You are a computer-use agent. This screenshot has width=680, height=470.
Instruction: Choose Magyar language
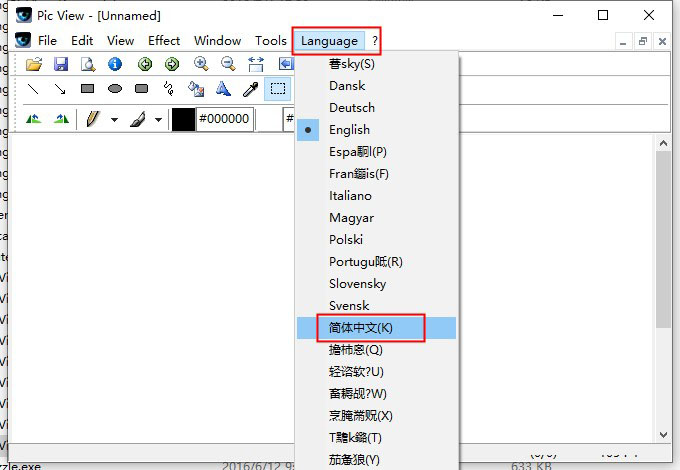click(376, 218)
